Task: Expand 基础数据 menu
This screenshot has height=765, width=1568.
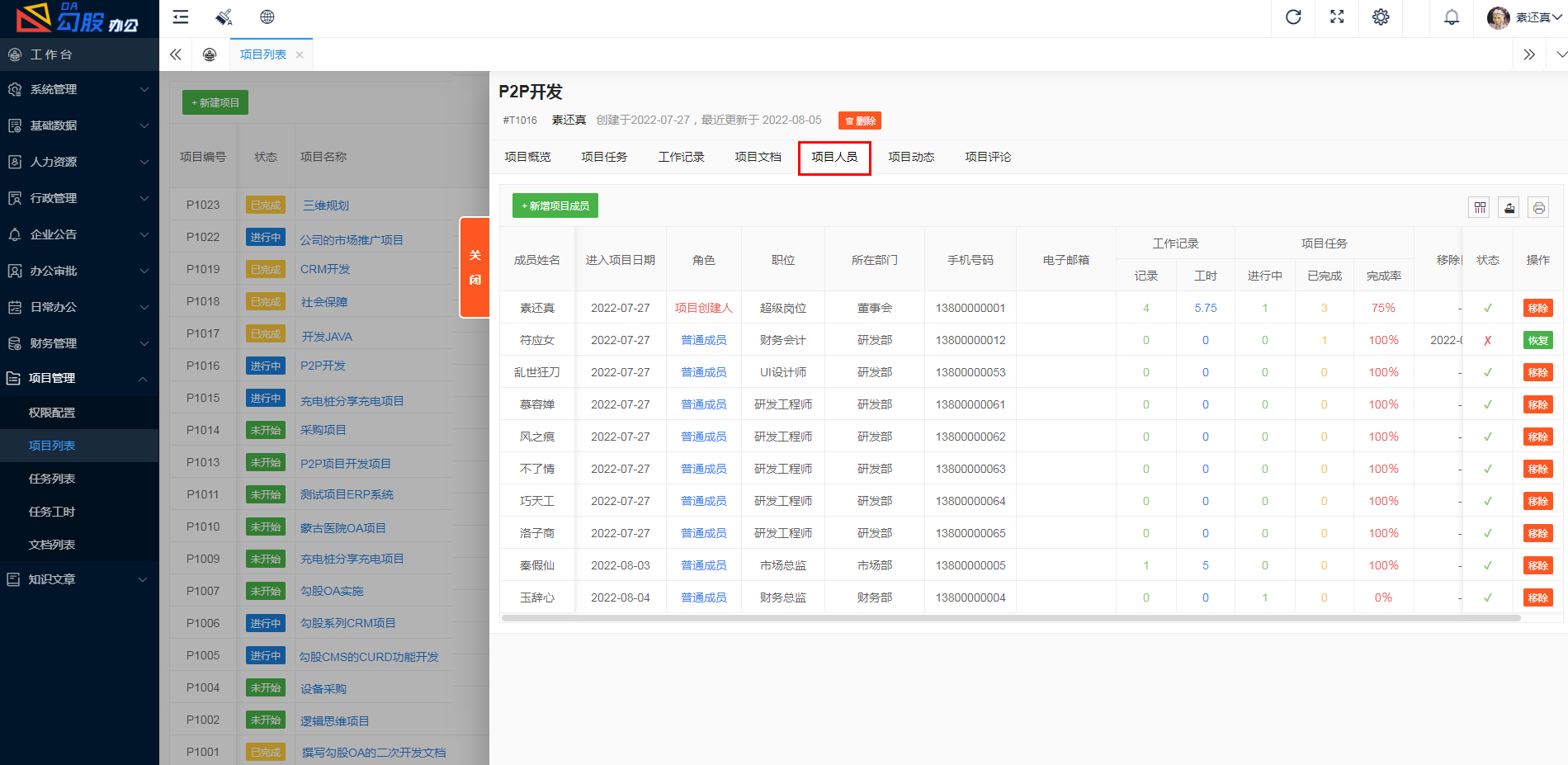Action: point(79,125)
